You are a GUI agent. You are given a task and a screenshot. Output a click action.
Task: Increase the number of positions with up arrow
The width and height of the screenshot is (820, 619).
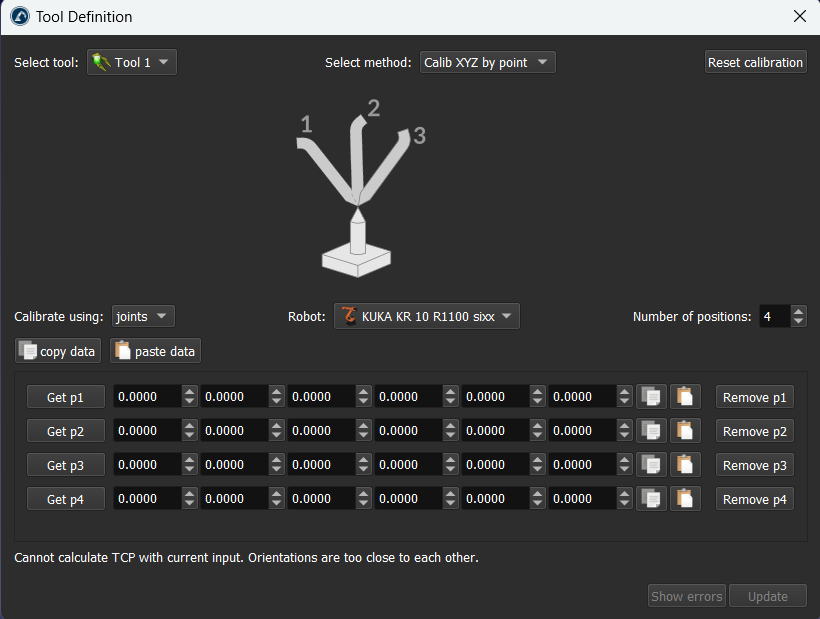(798, 311)
